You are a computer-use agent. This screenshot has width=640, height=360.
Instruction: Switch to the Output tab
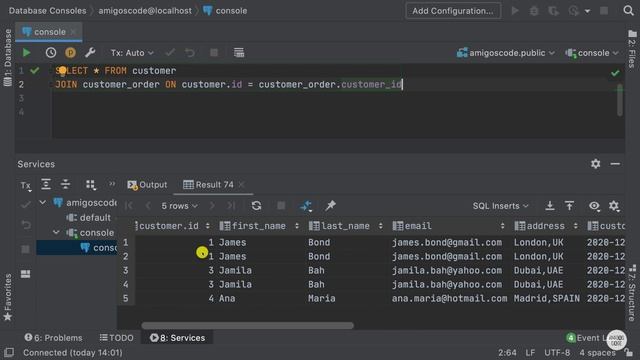point(147,185)
